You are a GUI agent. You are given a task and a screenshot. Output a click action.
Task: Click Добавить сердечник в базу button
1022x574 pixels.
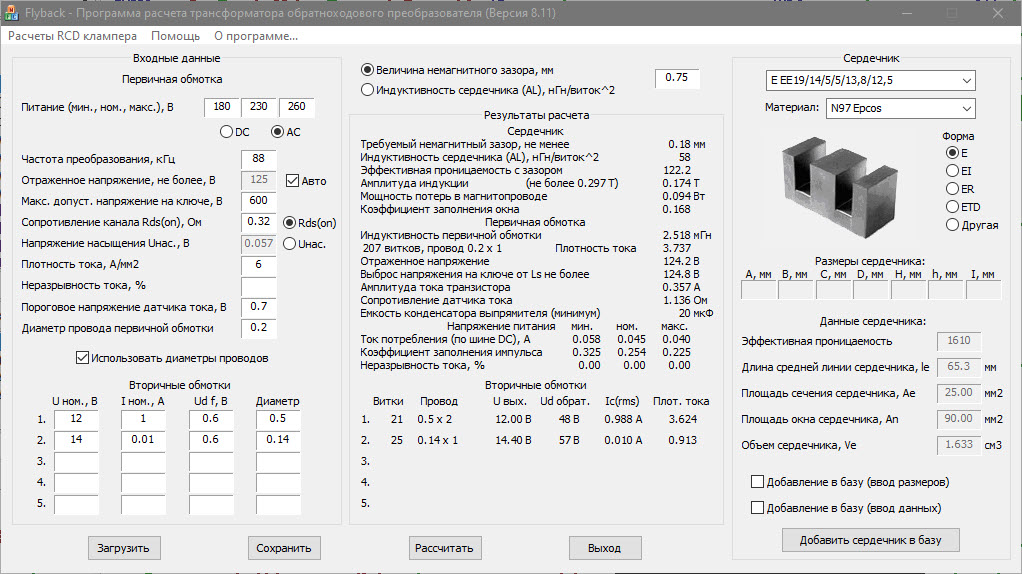(870, 539)
